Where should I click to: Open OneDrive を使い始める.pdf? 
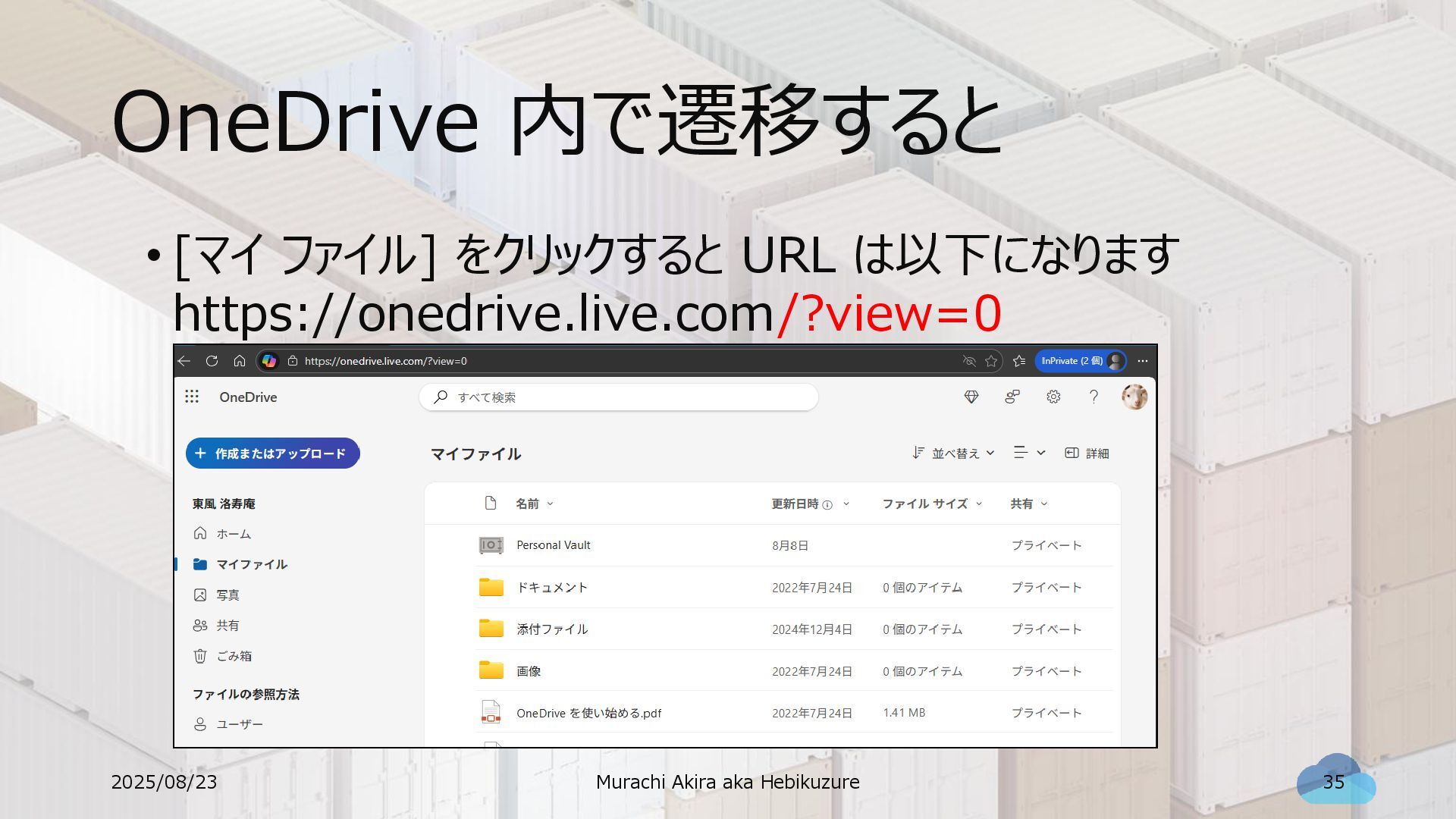click(588, 713)
